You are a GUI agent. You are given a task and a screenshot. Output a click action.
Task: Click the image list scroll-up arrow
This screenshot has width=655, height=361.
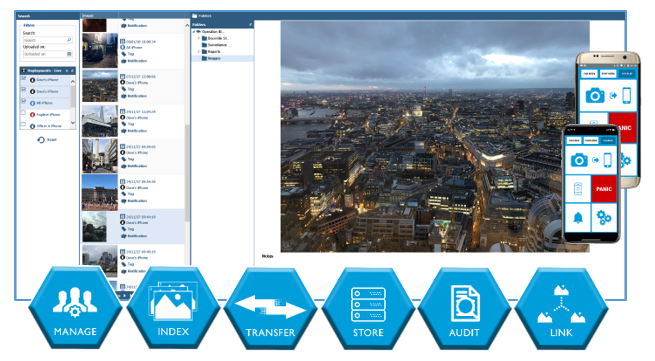click(x=187, y=26)
